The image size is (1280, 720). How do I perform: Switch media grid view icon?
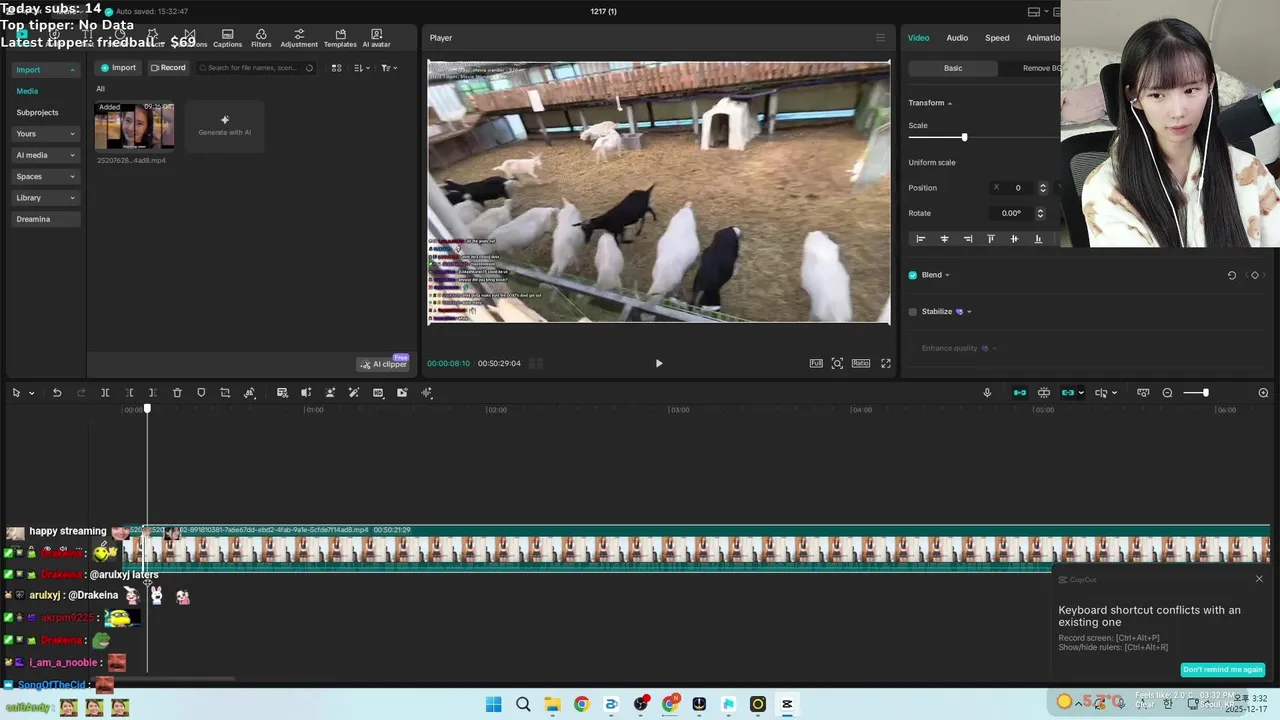[x=336, y=68]
